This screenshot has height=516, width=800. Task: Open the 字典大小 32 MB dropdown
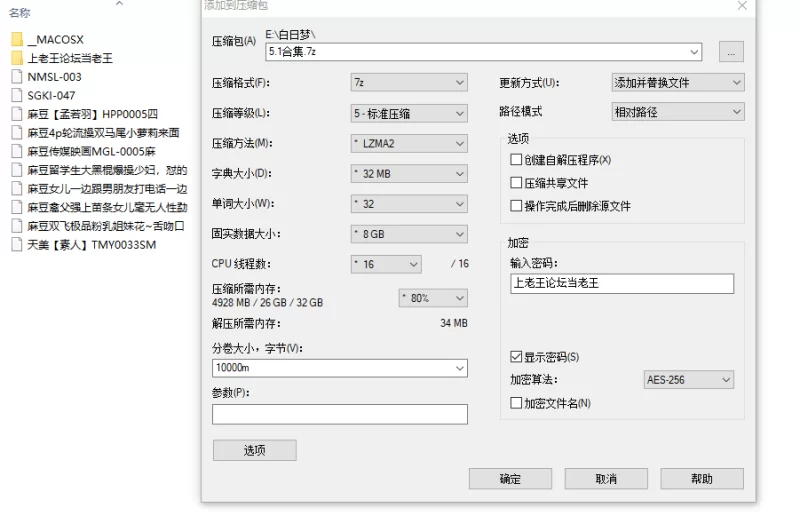click(409, 174)
